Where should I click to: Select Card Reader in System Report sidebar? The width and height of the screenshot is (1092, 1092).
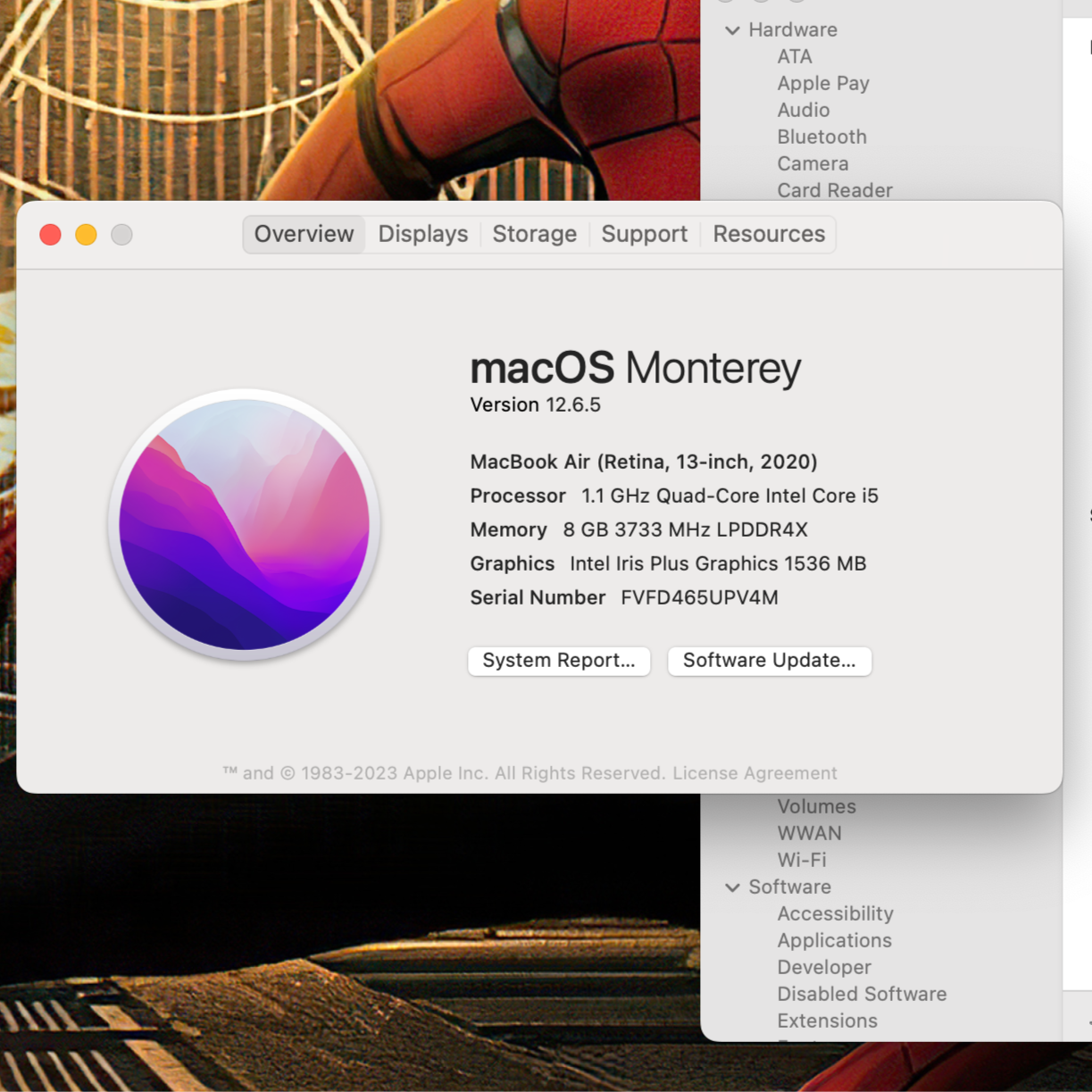835,190
